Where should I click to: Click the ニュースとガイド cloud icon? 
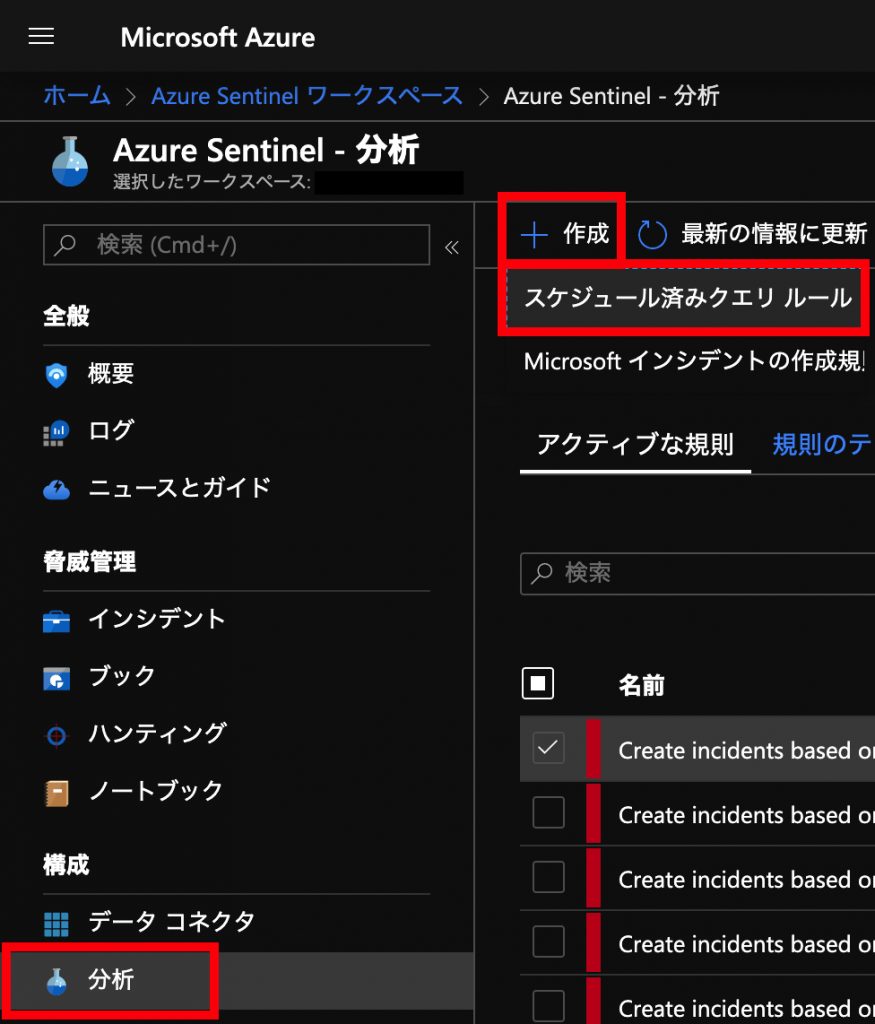click(57, 489)
